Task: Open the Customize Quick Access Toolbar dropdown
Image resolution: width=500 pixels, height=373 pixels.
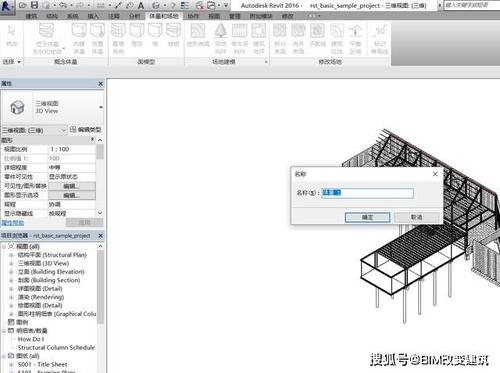Action: [x=226, y=5]
